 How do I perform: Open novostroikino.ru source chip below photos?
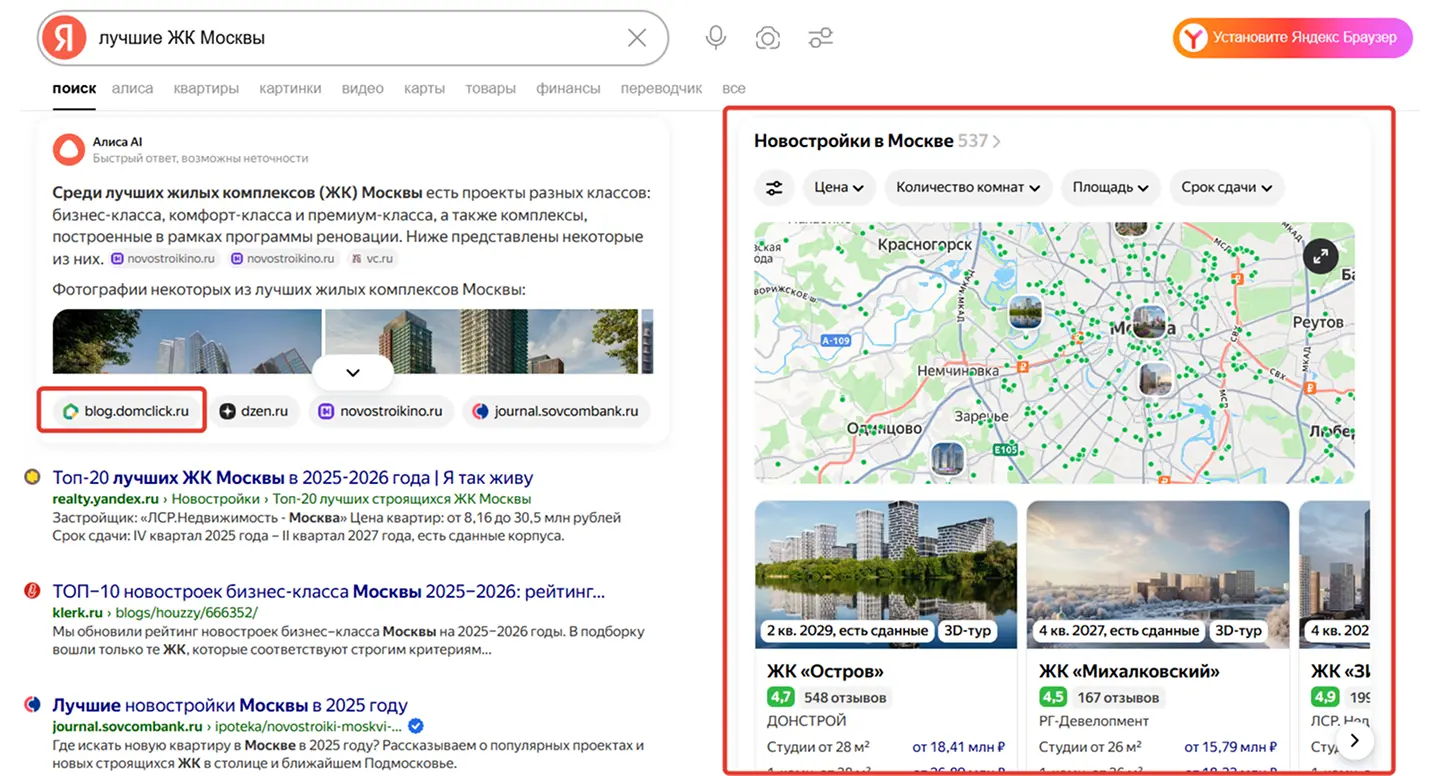pyautogui.click(x=381, y=410)
